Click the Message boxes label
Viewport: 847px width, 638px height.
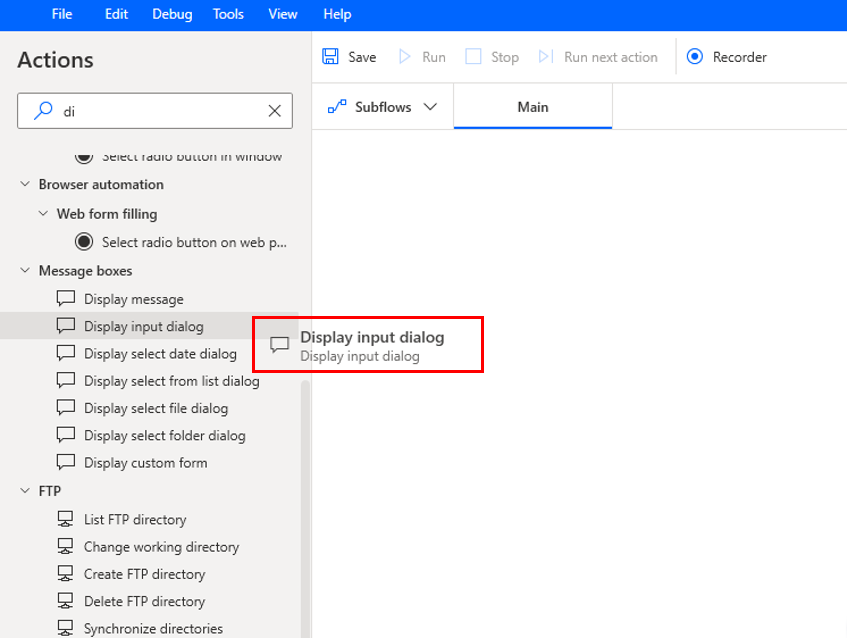click(x=85, y=271)
